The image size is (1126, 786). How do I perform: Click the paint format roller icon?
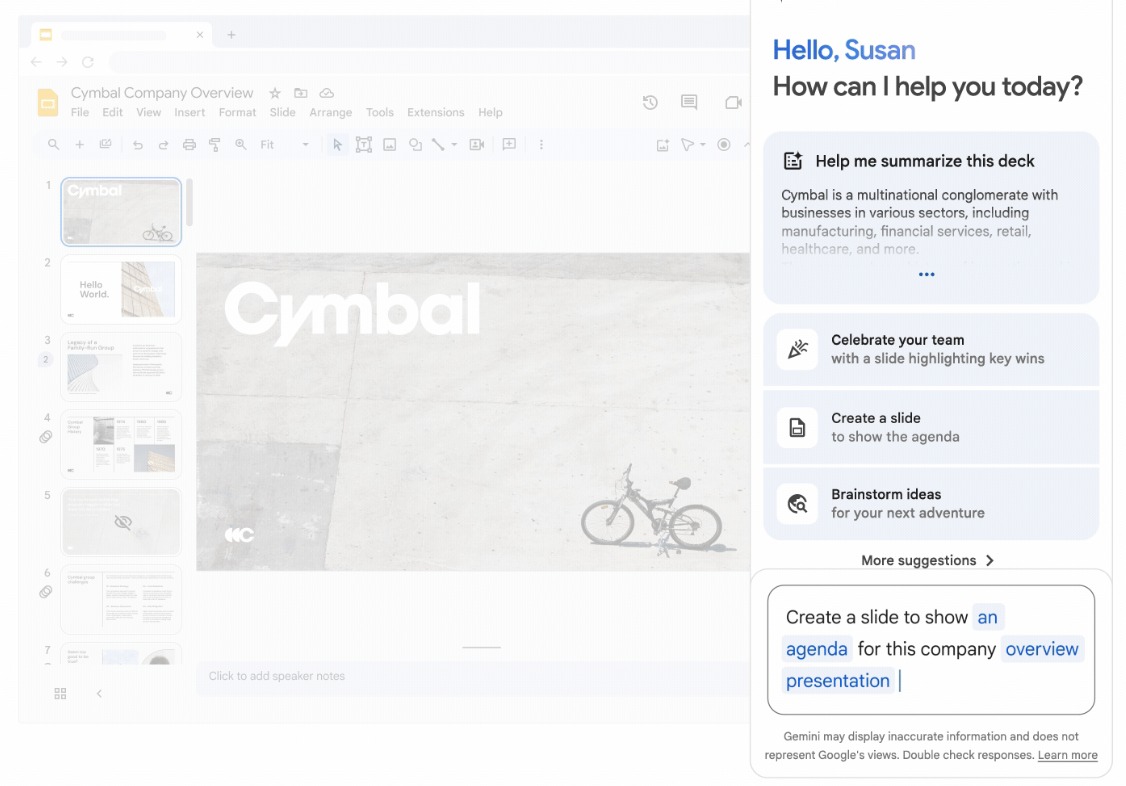coord(214,145)
